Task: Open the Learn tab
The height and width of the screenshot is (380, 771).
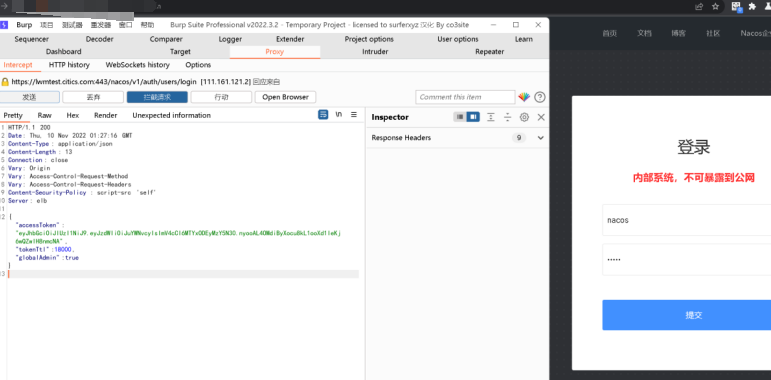Action: coord(524,39)
